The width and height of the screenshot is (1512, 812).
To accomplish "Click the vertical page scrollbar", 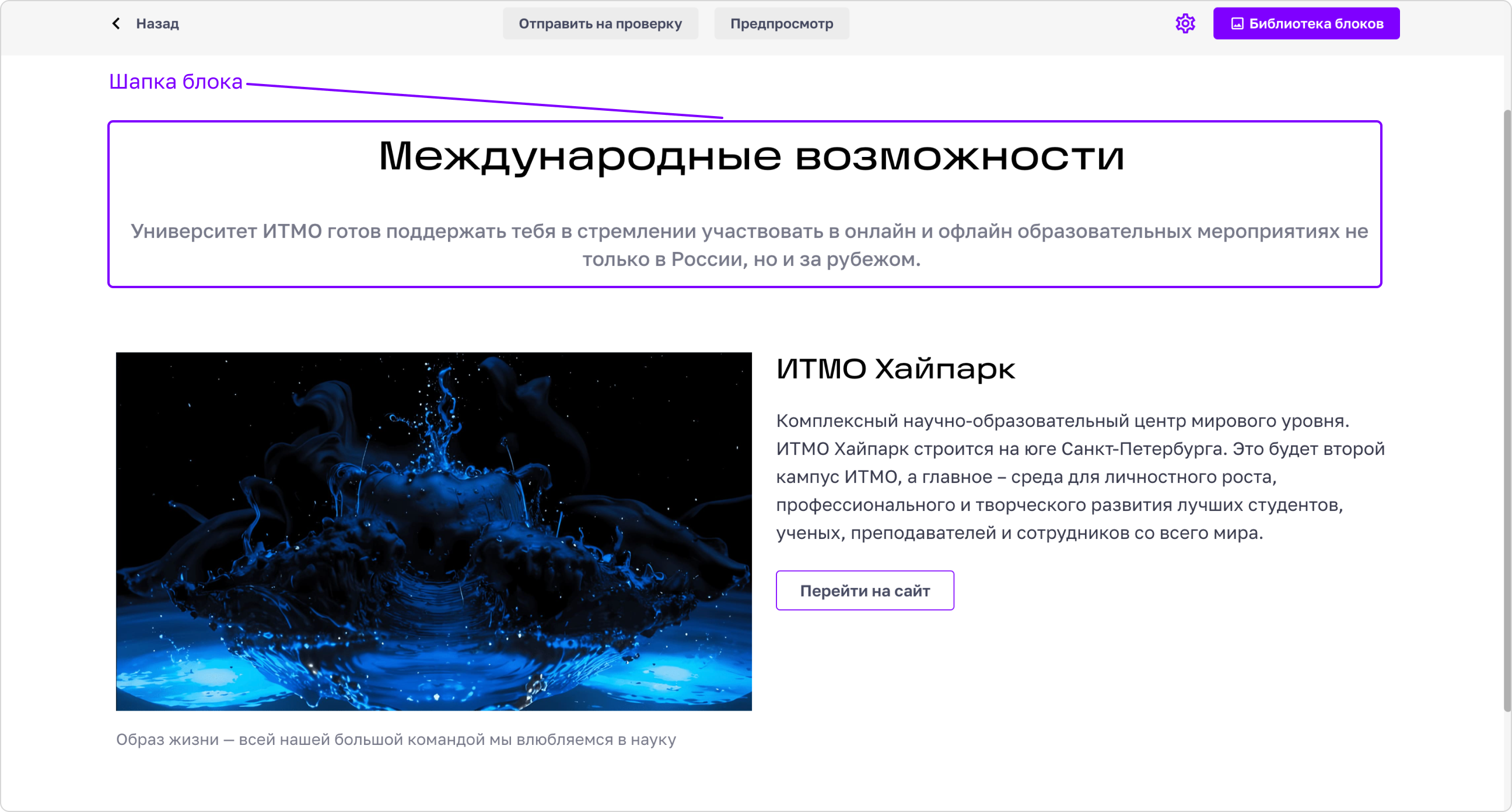I will (1507, 410).
